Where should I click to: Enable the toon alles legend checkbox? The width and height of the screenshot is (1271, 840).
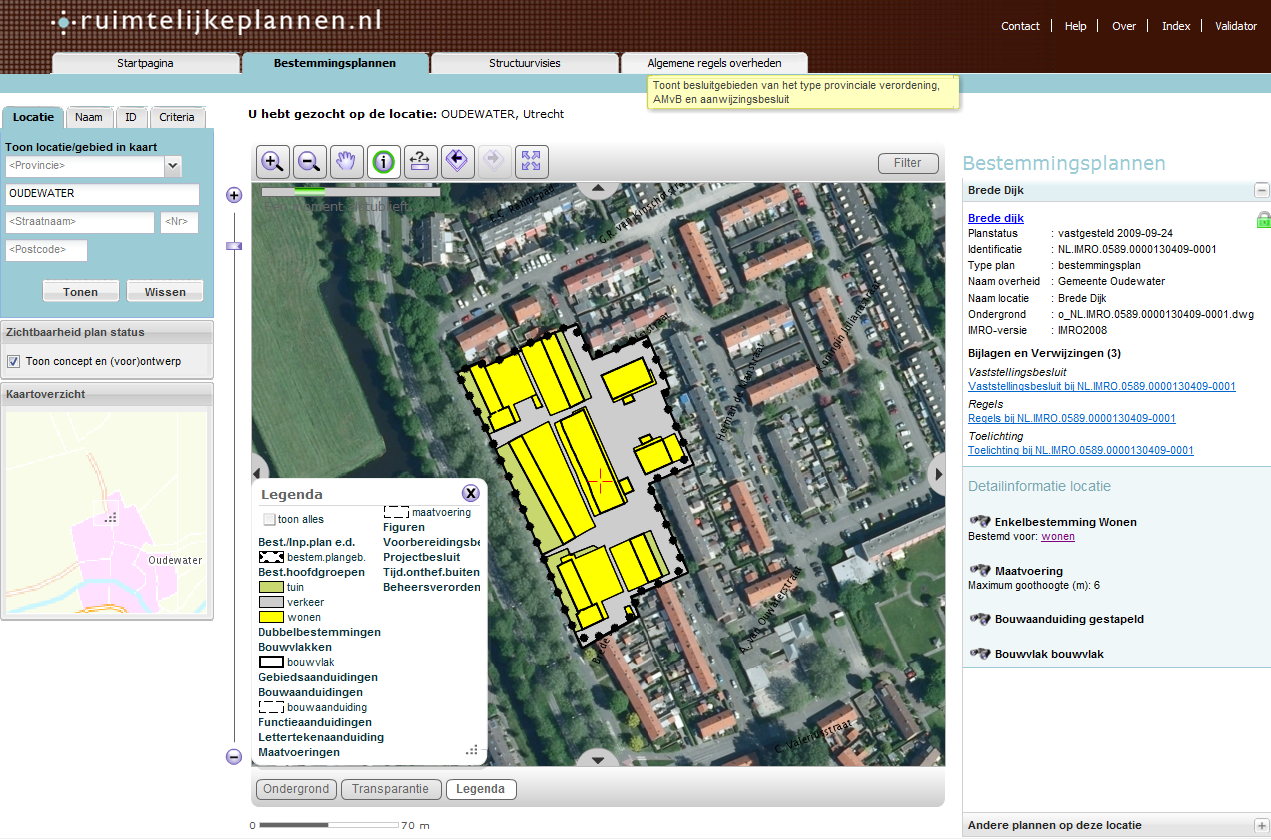tap(267, 518)
